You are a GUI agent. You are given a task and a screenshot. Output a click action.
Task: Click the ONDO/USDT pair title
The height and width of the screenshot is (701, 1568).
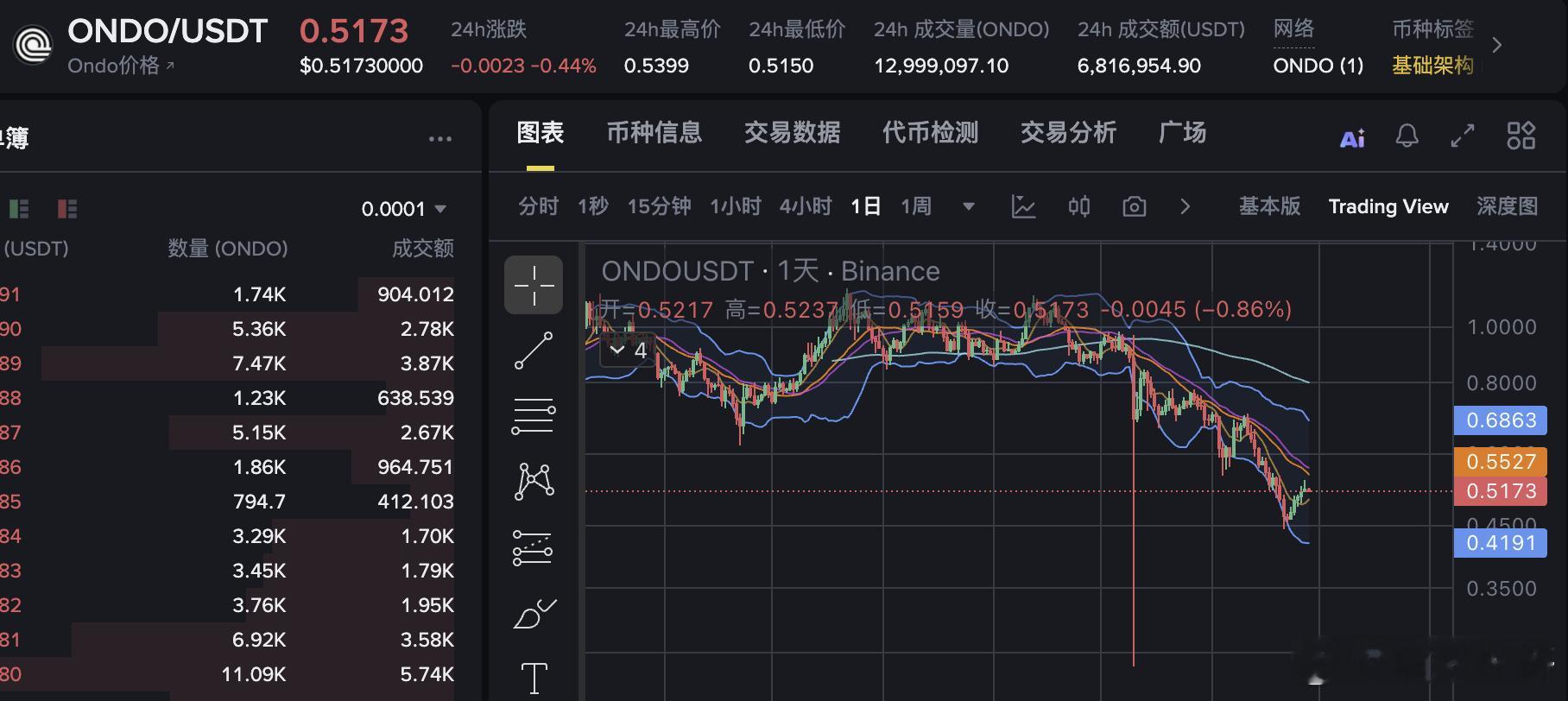(168, 31)
